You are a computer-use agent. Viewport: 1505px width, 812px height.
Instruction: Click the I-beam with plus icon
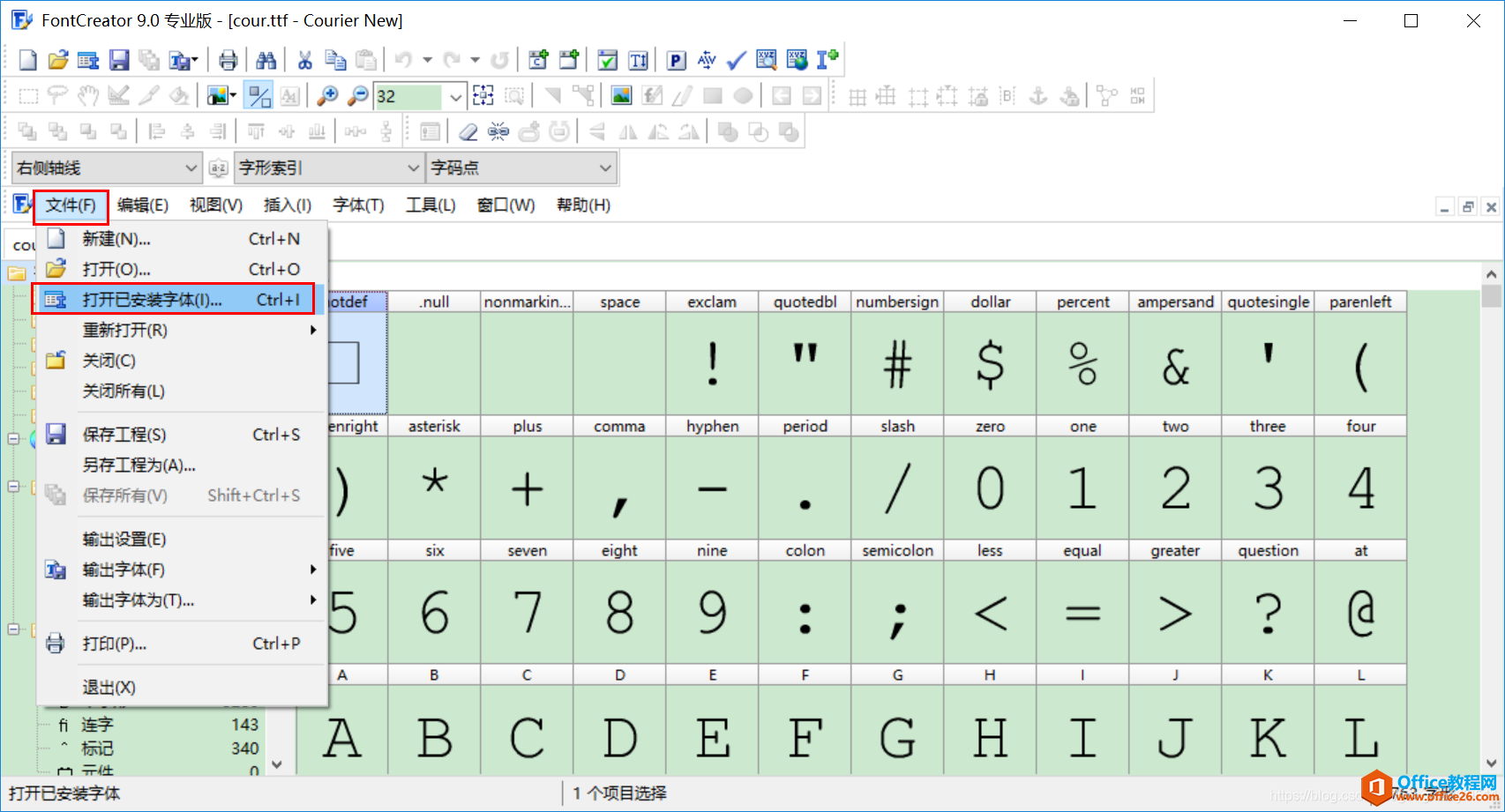point(827,60)
